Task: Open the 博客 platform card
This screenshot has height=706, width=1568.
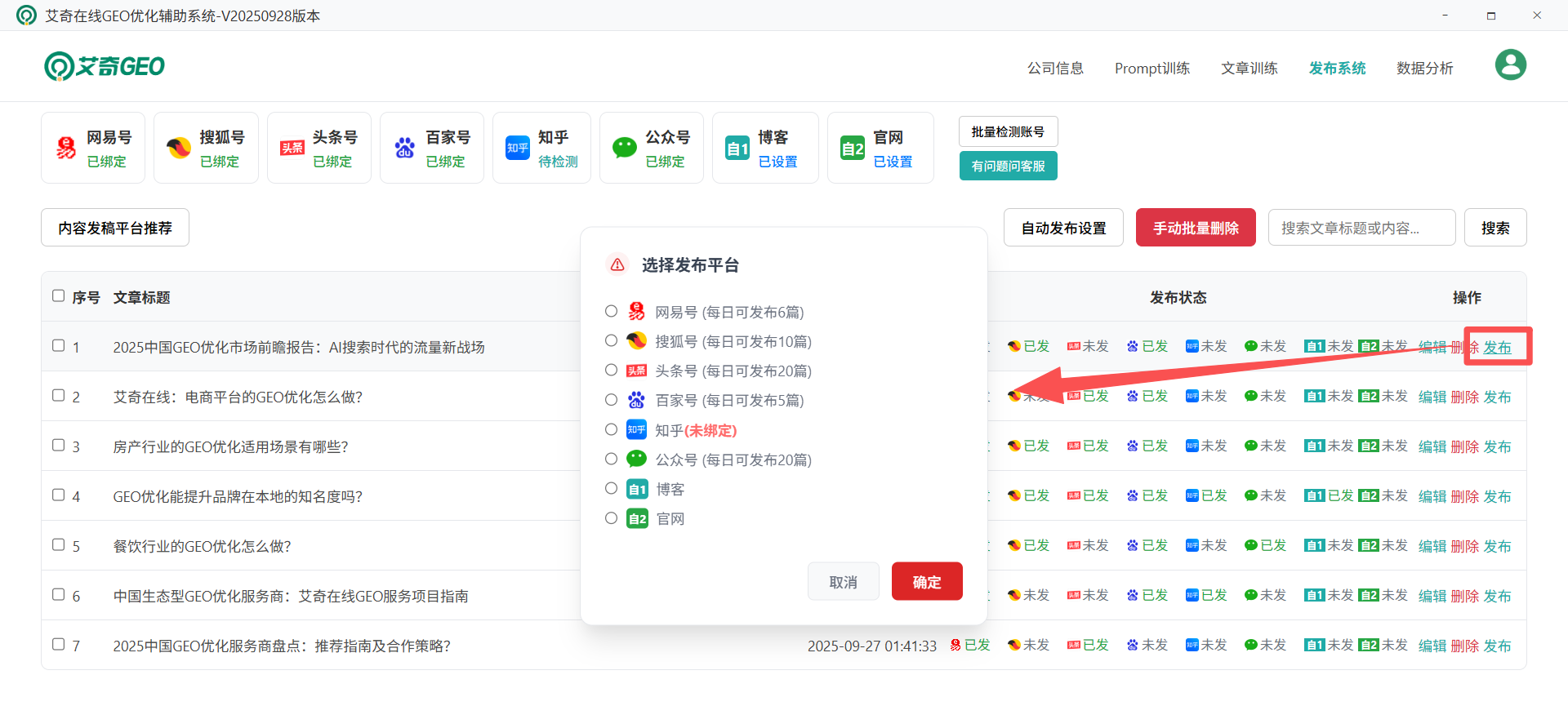Action: coord(765,148)
